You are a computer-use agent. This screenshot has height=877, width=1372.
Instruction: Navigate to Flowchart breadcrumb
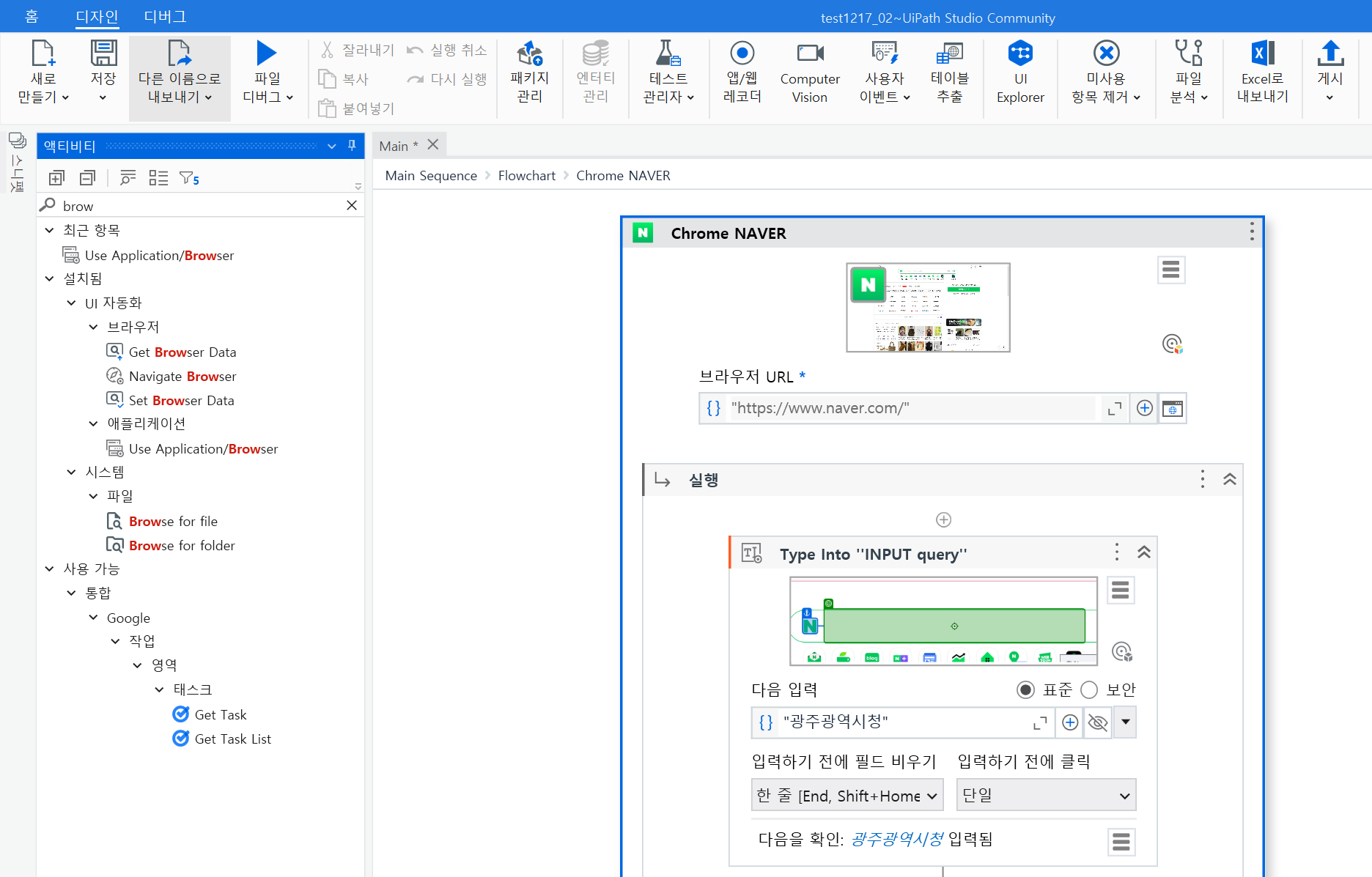click(527, 176)
